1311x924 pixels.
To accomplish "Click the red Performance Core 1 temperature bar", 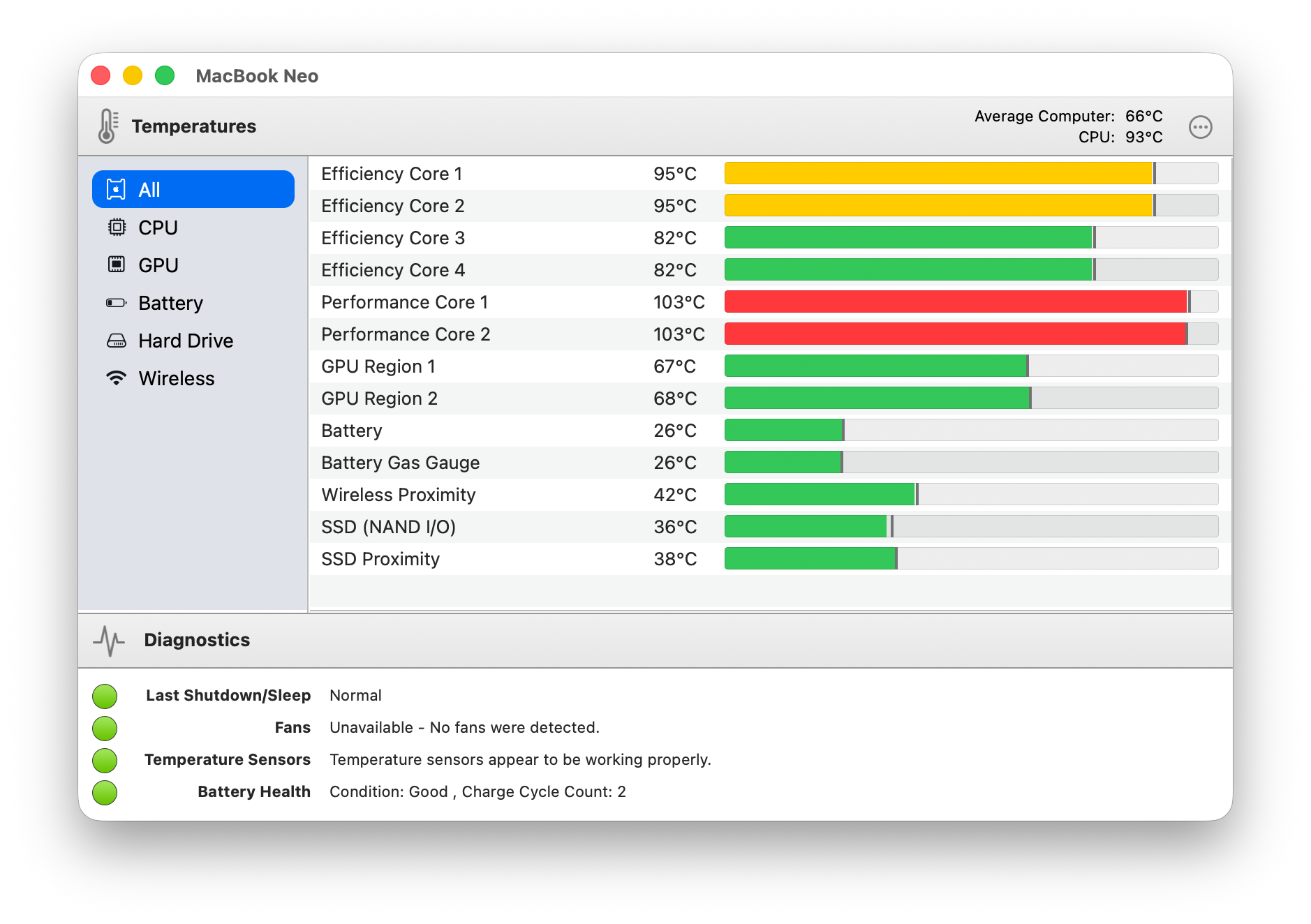I will (x=954, y=301).
